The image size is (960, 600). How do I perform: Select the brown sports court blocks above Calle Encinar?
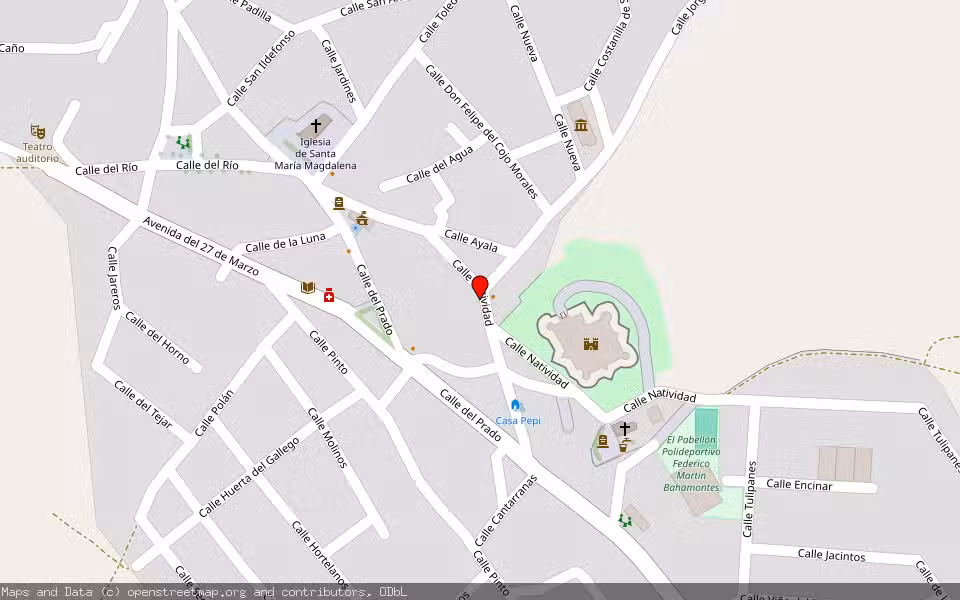[845, 464]
